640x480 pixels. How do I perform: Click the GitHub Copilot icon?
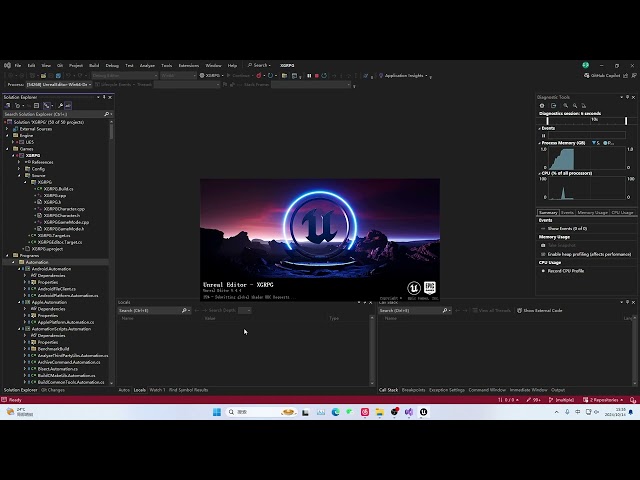pyautogui.click(x=587, y=76)
